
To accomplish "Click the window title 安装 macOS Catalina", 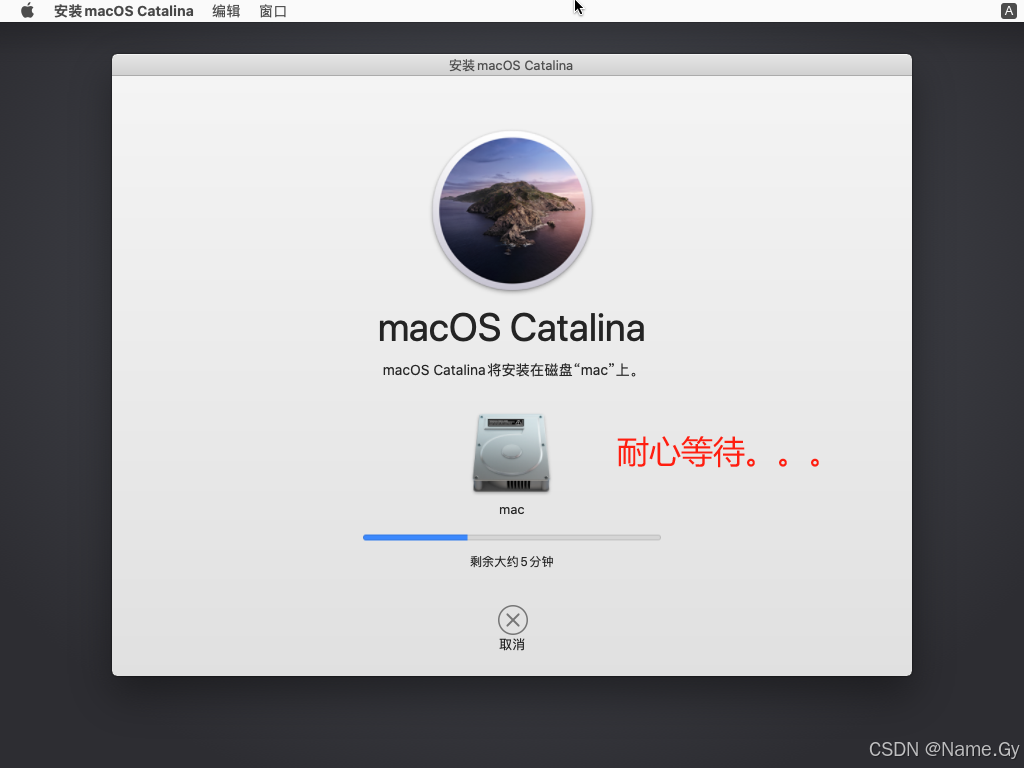I will [511, 65].
